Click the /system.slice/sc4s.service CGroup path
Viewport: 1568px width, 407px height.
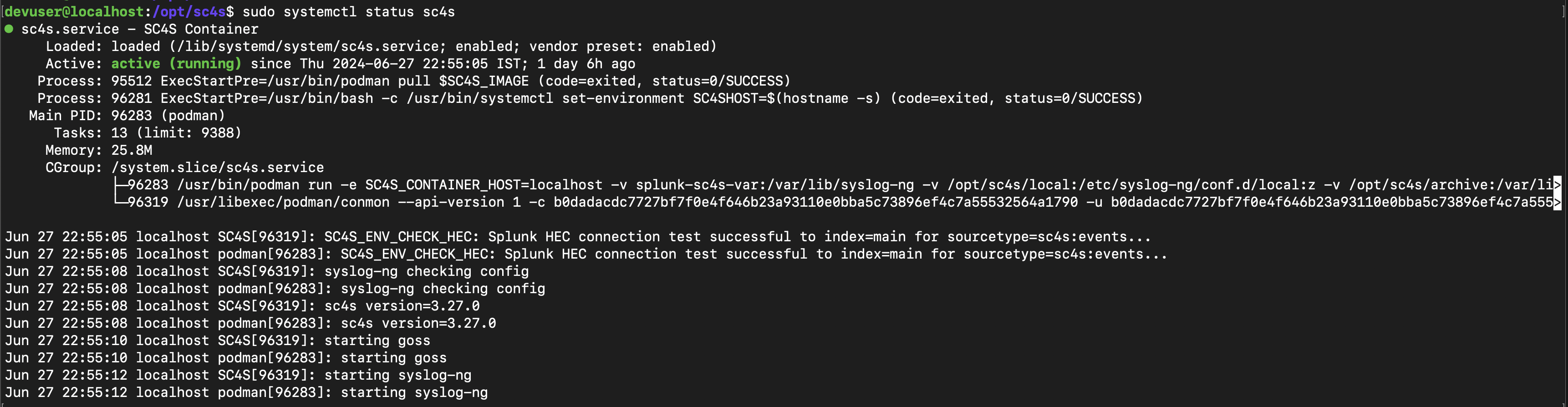[x=217, y=167]
